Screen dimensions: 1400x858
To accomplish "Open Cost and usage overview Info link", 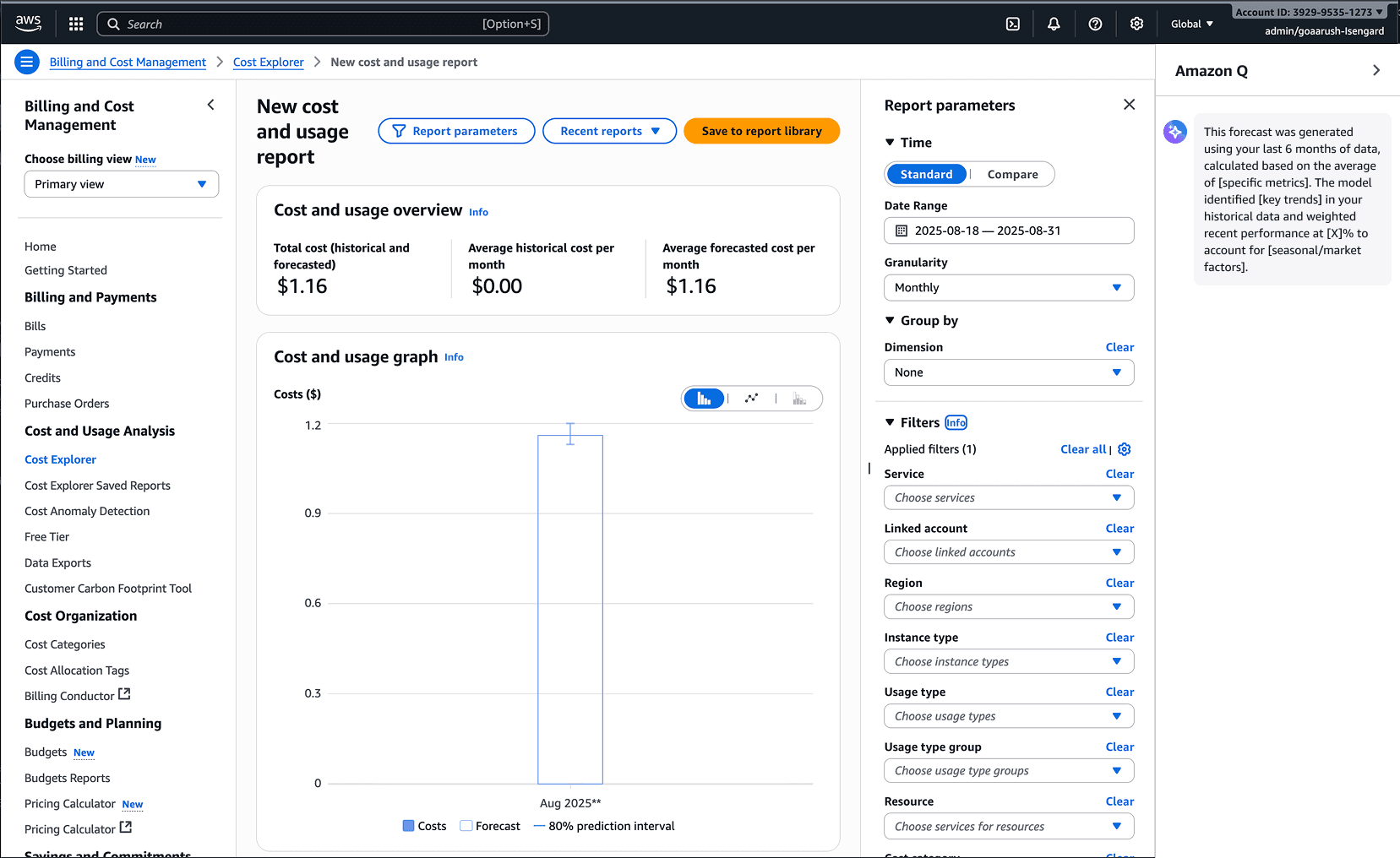I will tap(478, 212).
